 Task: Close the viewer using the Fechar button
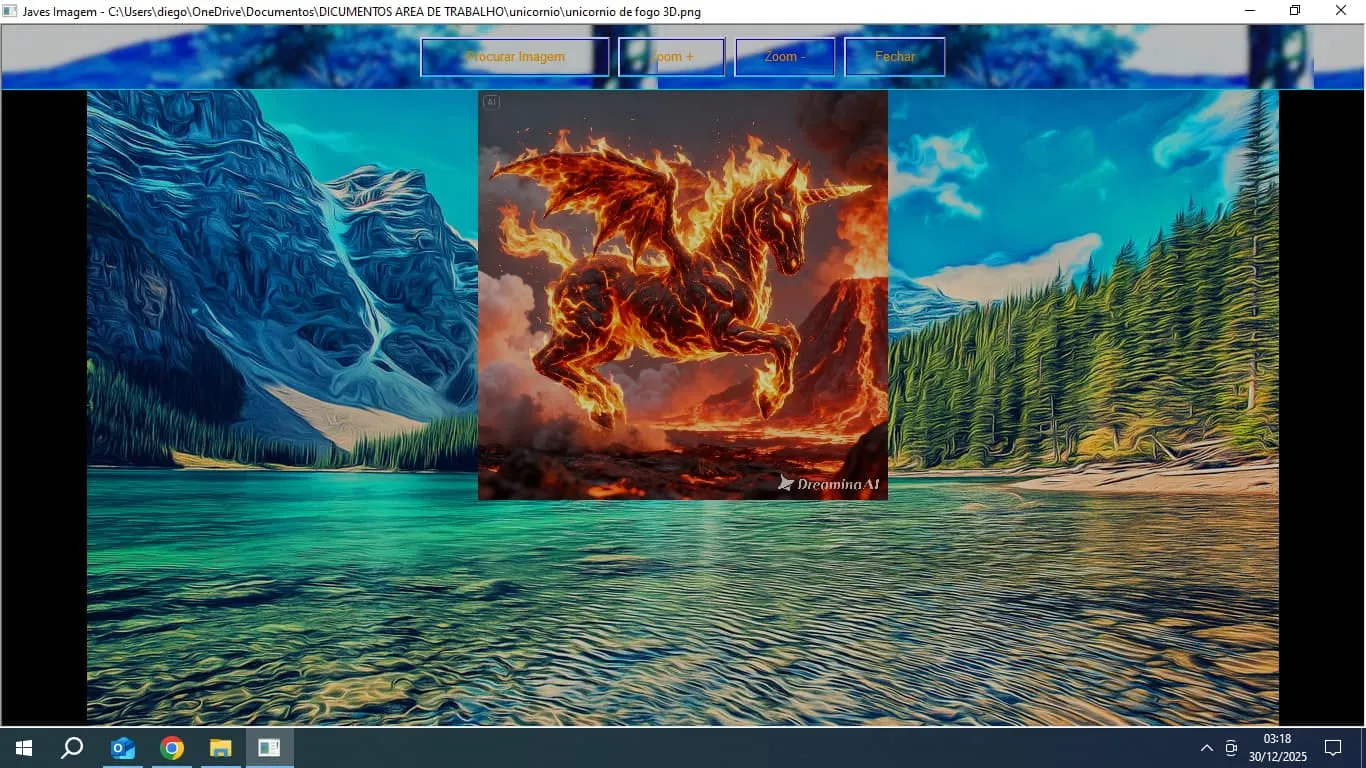(x=895, y=57)
